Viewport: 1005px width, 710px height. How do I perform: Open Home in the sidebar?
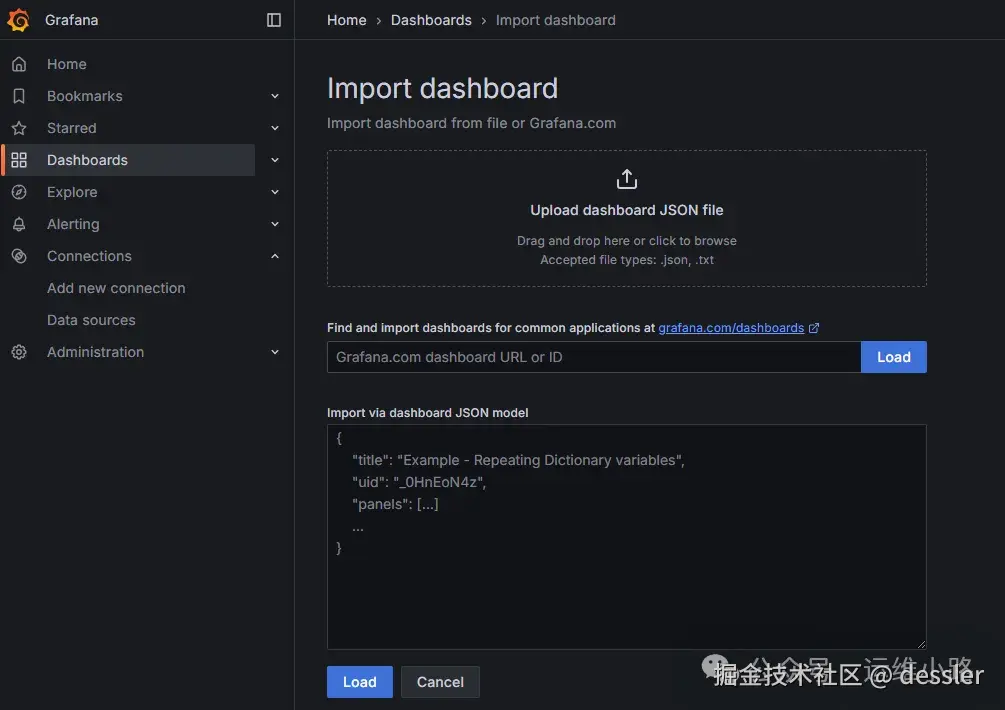coord(67,64)
